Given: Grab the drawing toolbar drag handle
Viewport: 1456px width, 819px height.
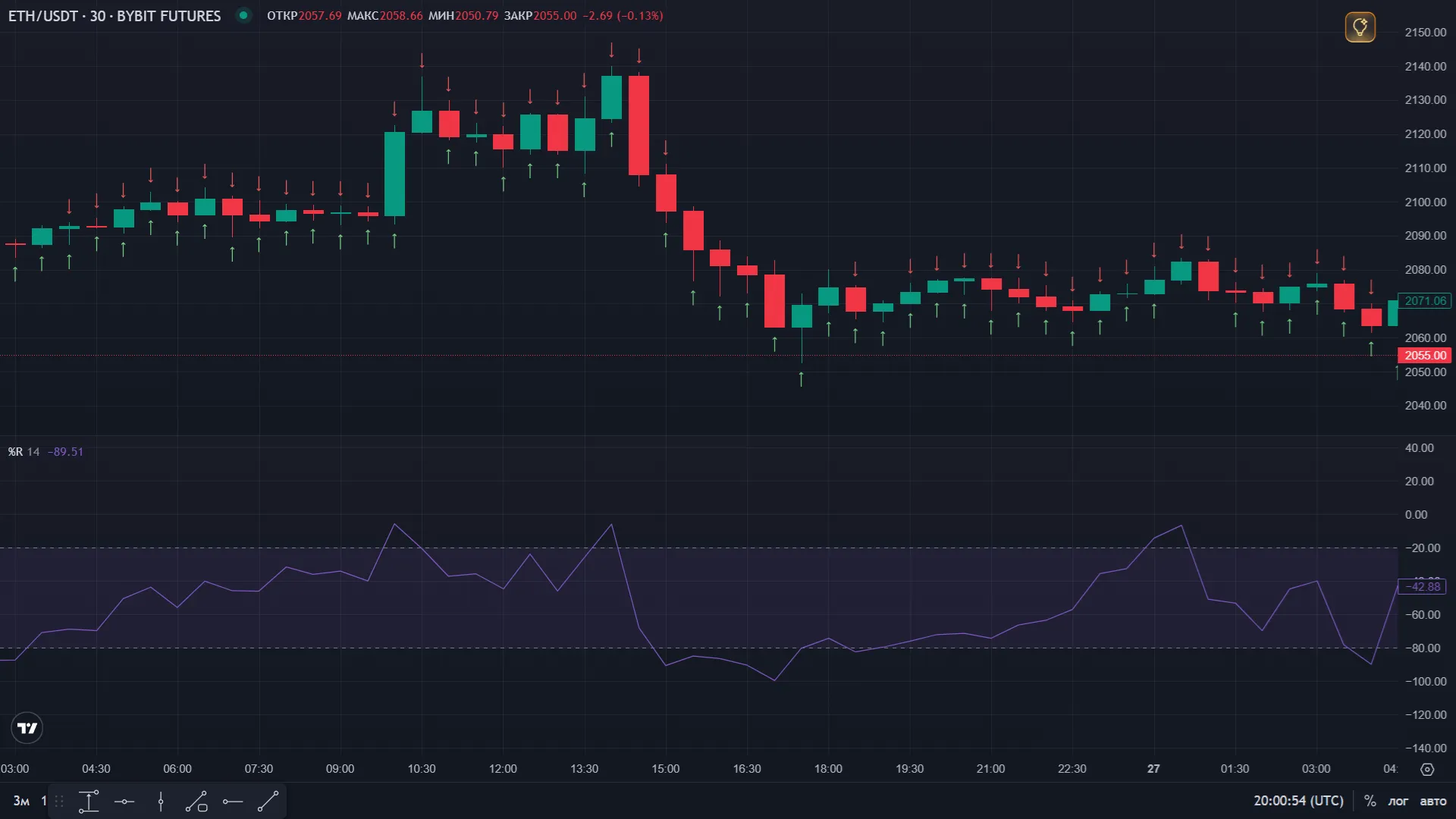Looking at the screenshot, I should tap(59, 802).
